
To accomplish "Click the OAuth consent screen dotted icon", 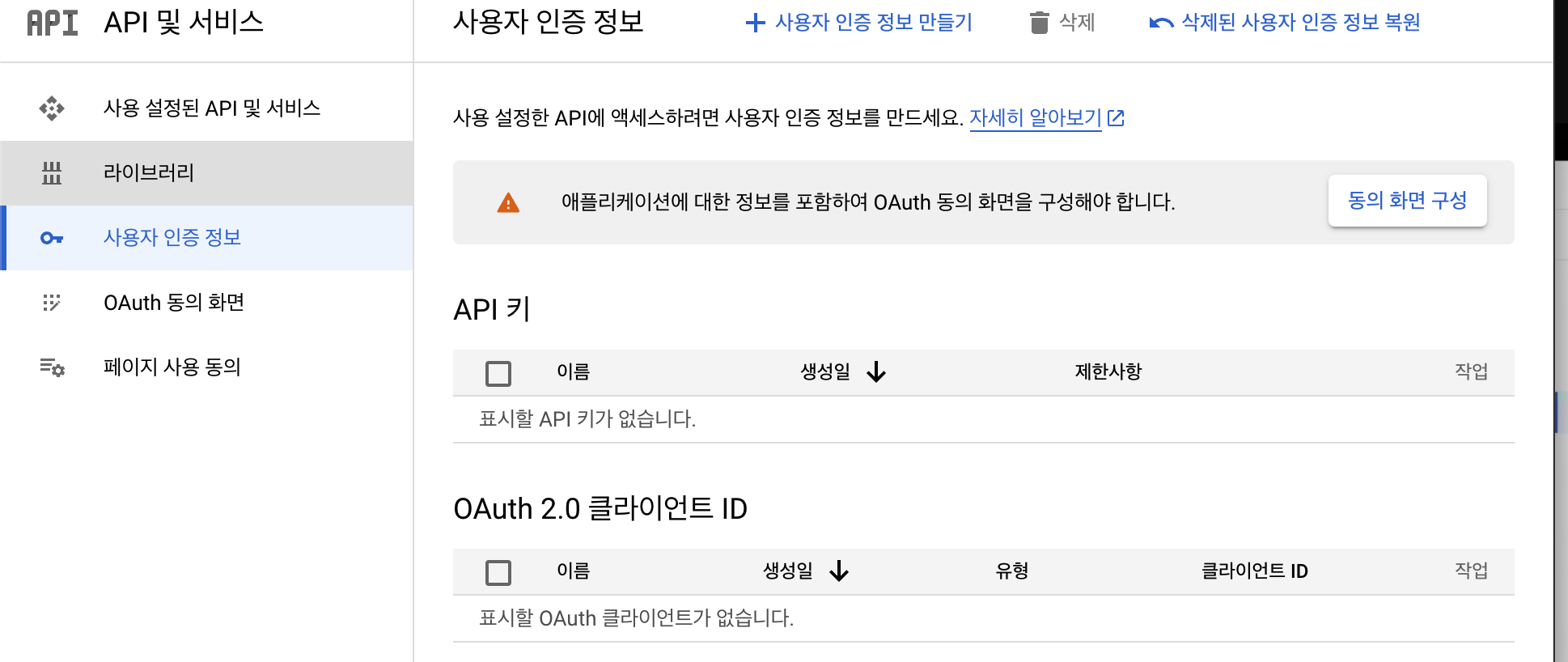I will pos(52,303).
